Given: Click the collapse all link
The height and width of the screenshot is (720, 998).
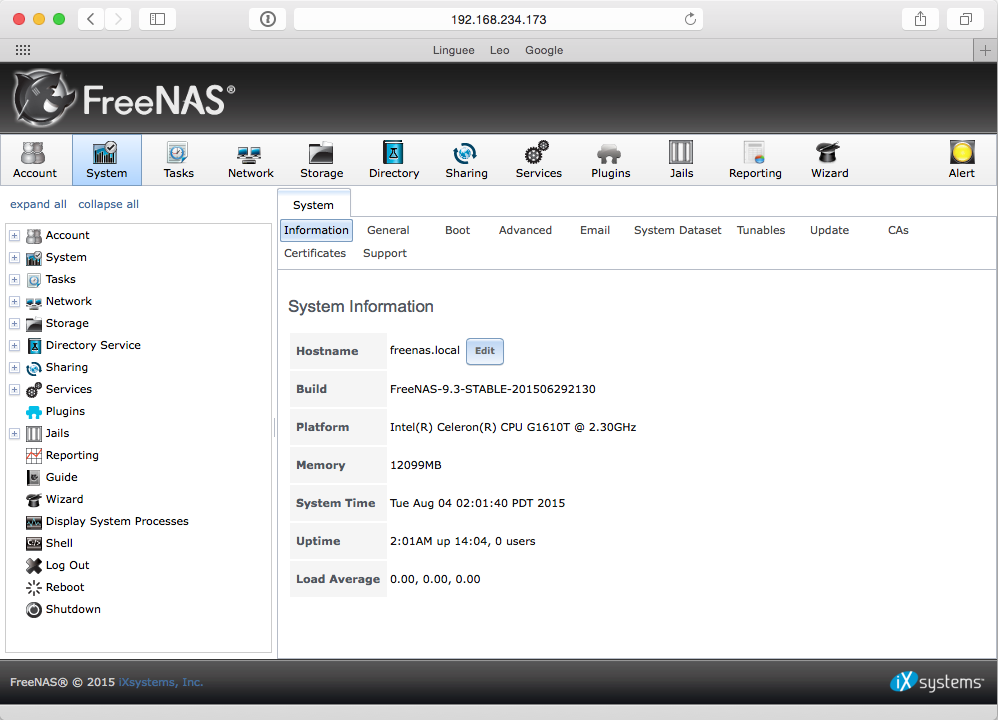Looking at the screenshot, I should click(x=108, y=204).
